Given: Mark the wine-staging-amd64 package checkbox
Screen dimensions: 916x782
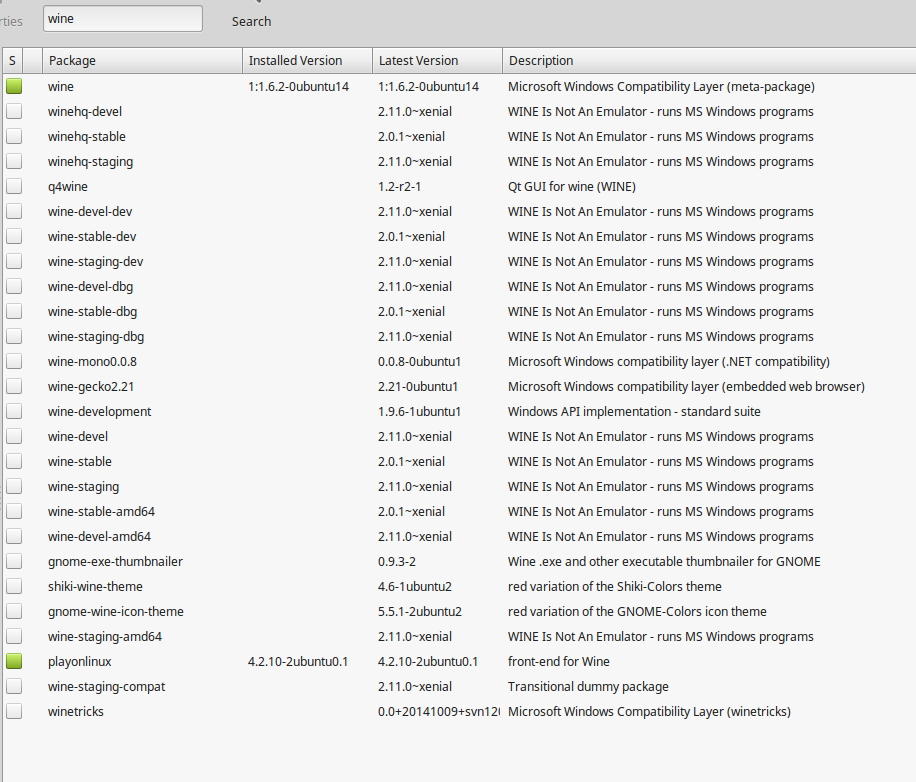Looking at the screenshot, I should pyautogui.click(x=14, y=637).
